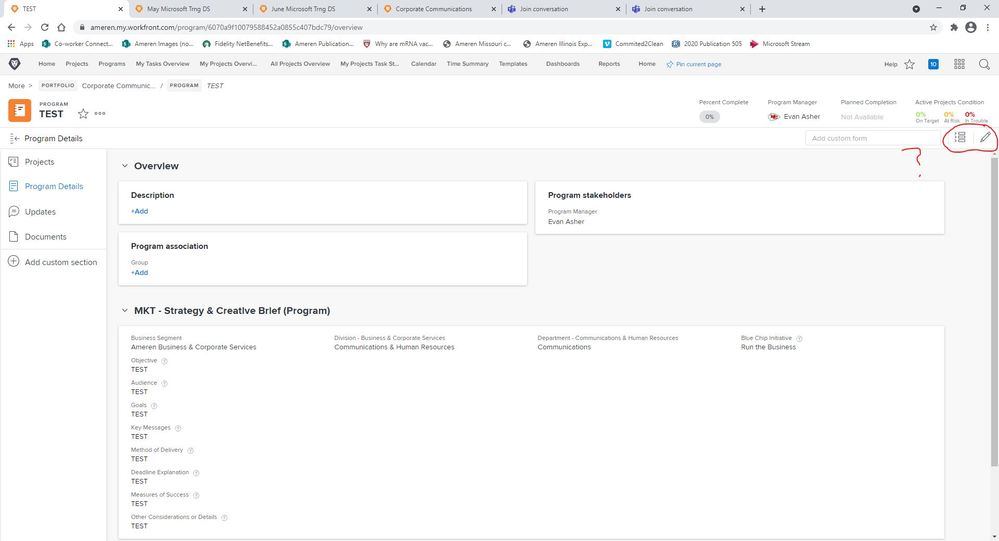Viewport: 999px width, 541px height.
Task: Click the pencil edit icon
Action: (x=985, y=138)
